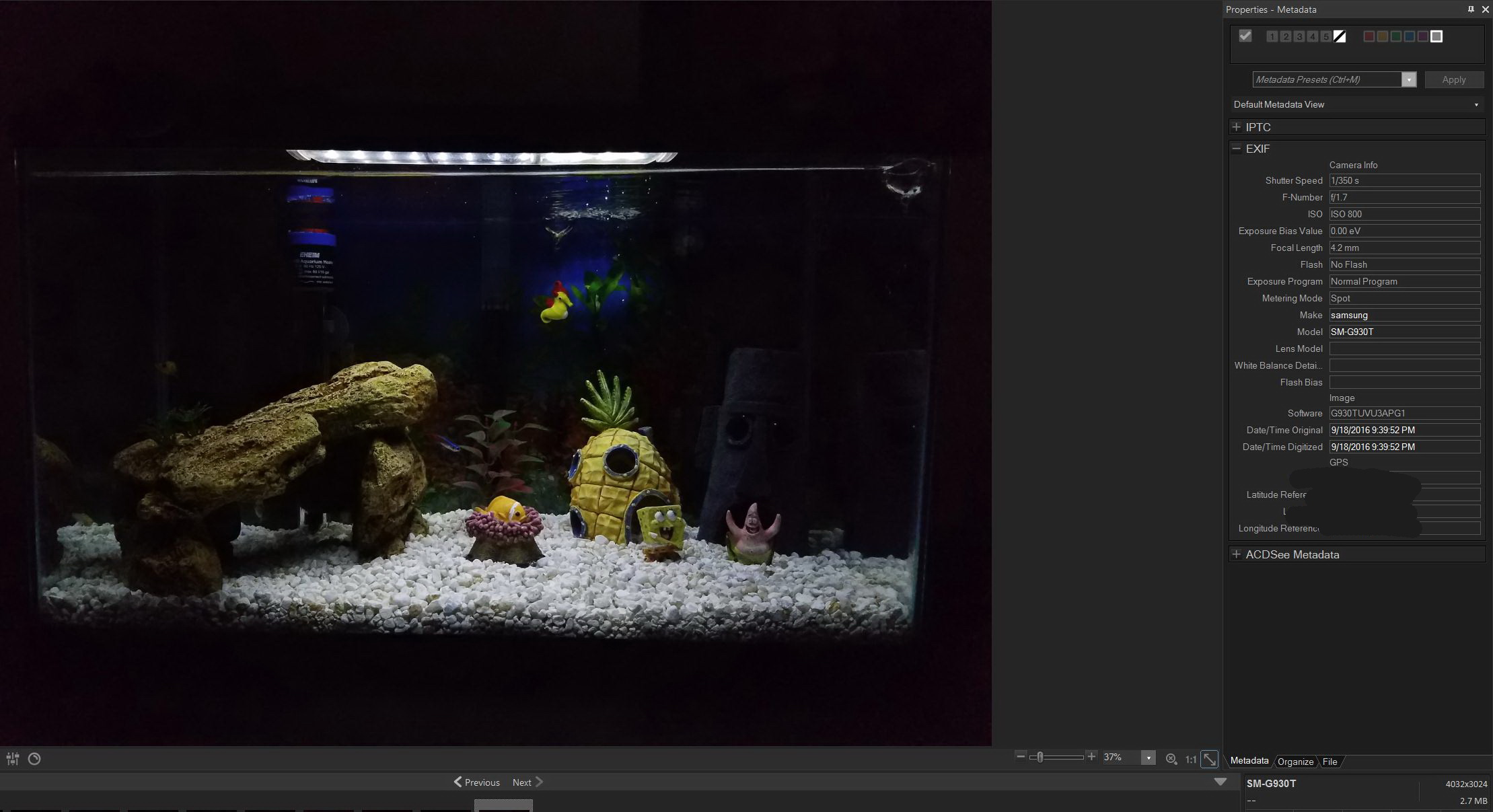The image size is (1493, 812).
Task: Click the Next image button
Action: [x=527, y=782]
